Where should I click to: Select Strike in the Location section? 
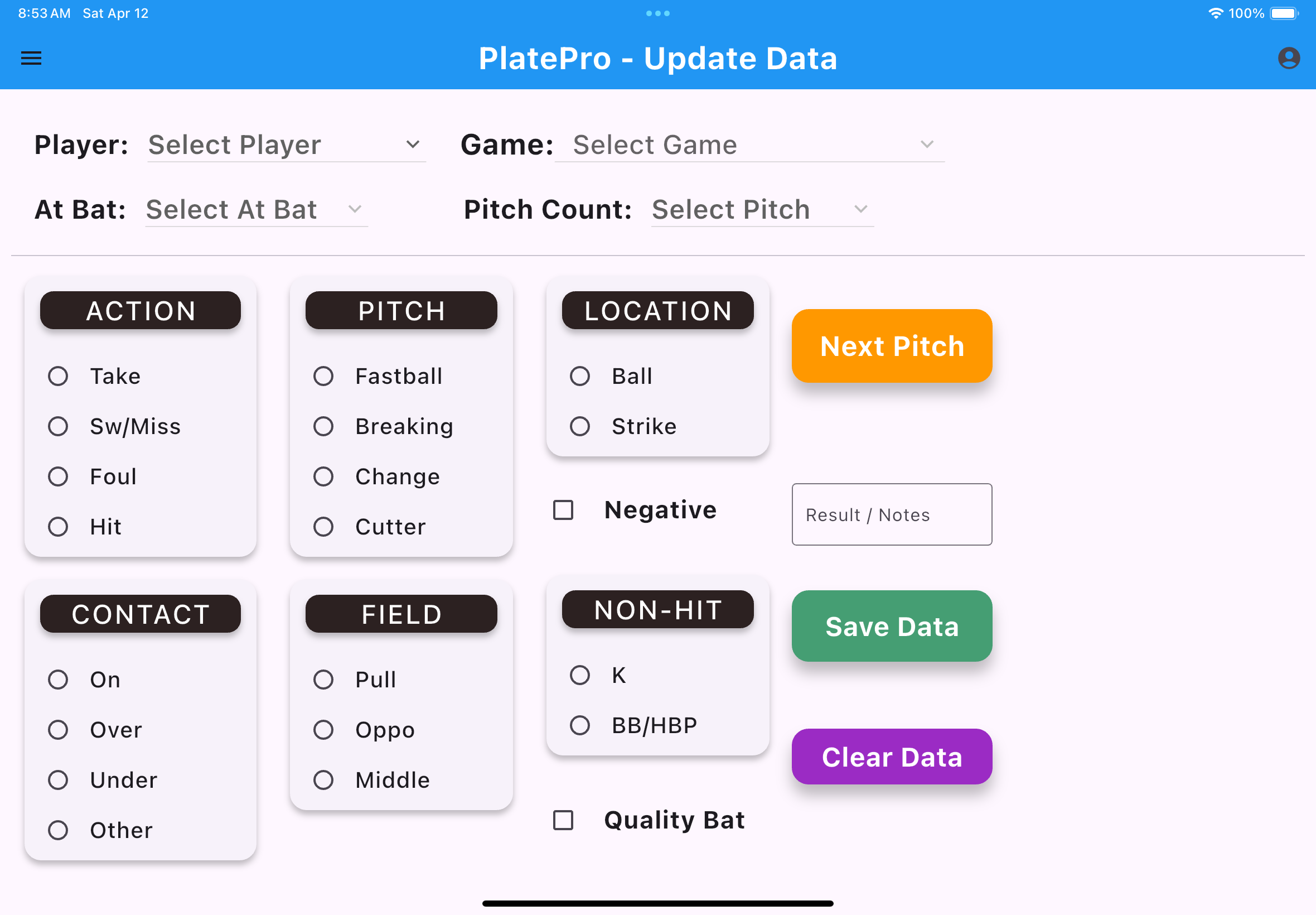580,426
